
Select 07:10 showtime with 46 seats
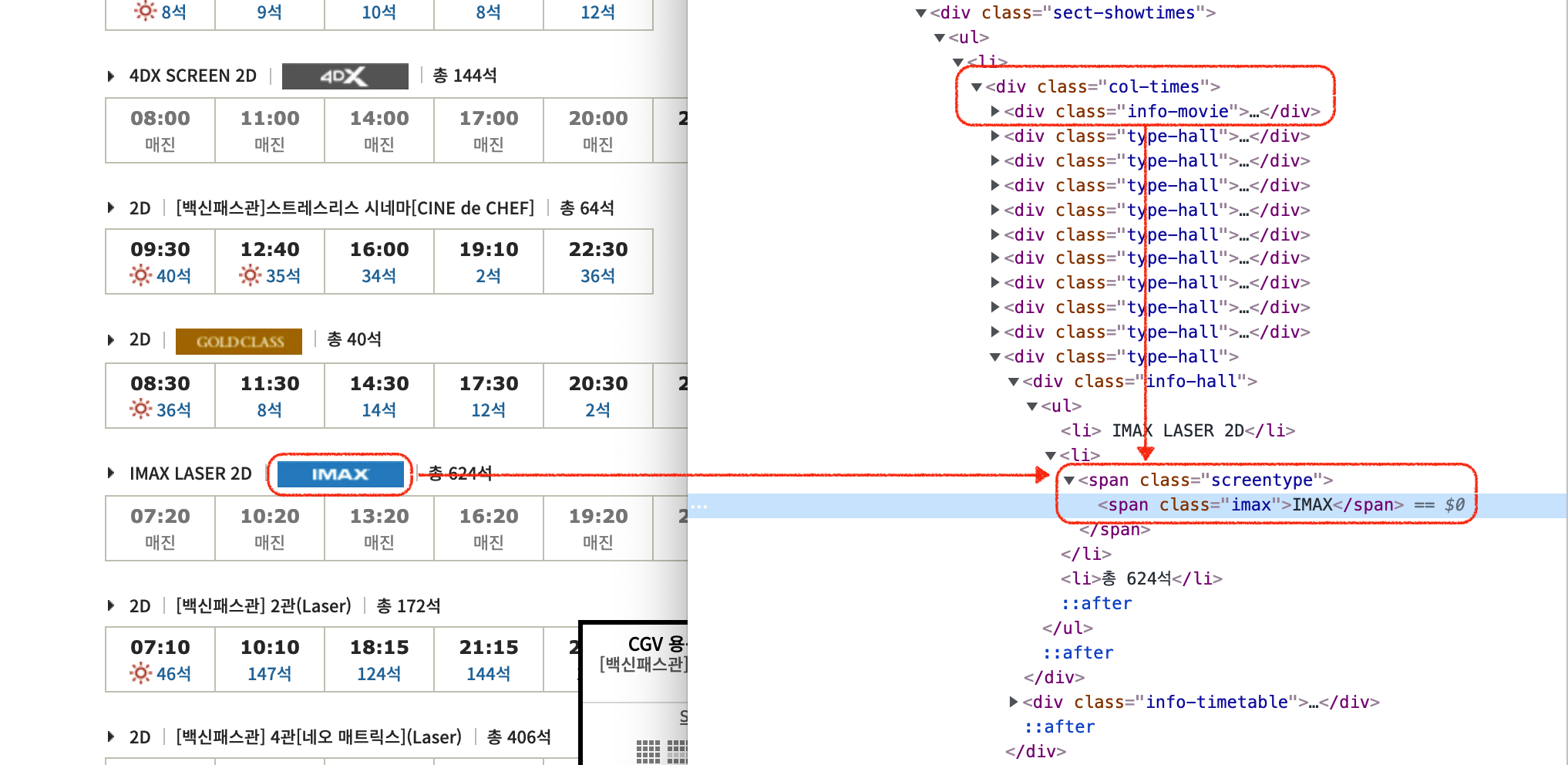click(x=160, y=659)
